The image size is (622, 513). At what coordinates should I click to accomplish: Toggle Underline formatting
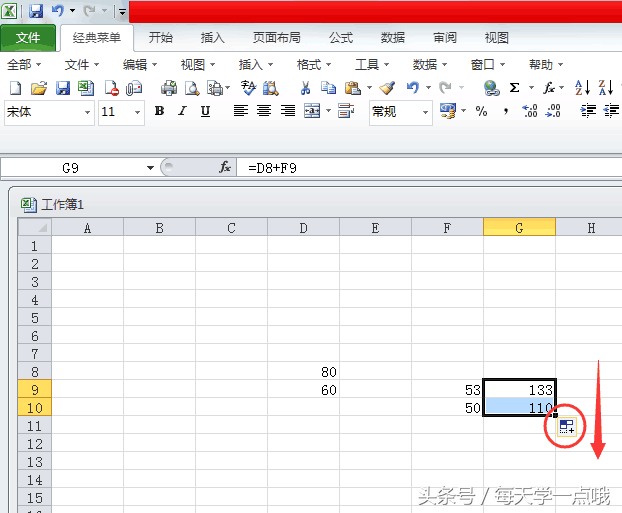pyautogui.click(x=205, y=111)
